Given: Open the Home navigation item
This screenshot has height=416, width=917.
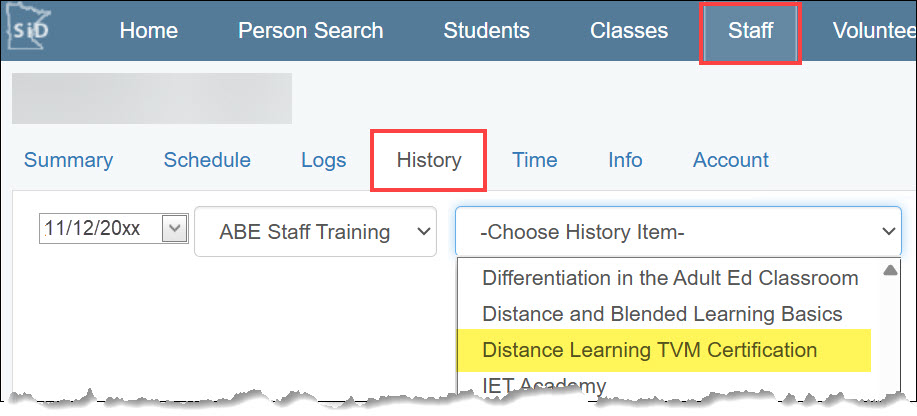Looking at the screenshot, I should tap(148, 30).
